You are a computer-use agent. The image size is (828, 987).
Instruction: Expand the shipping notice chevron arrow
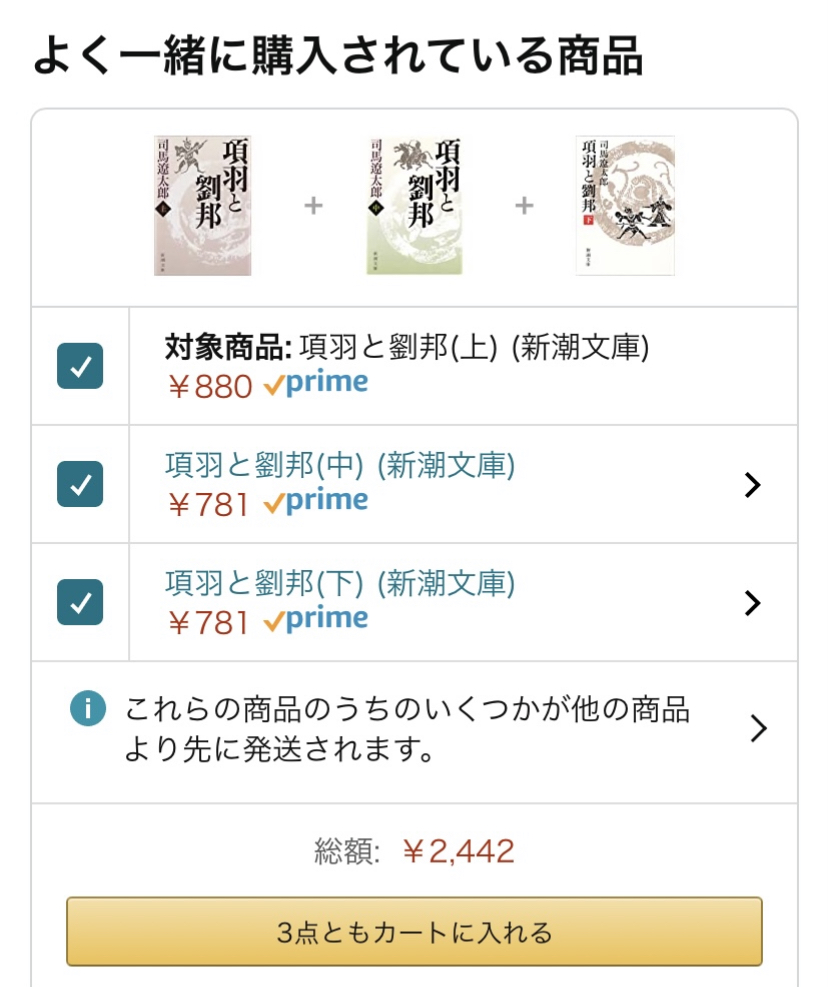click(758, 729)
